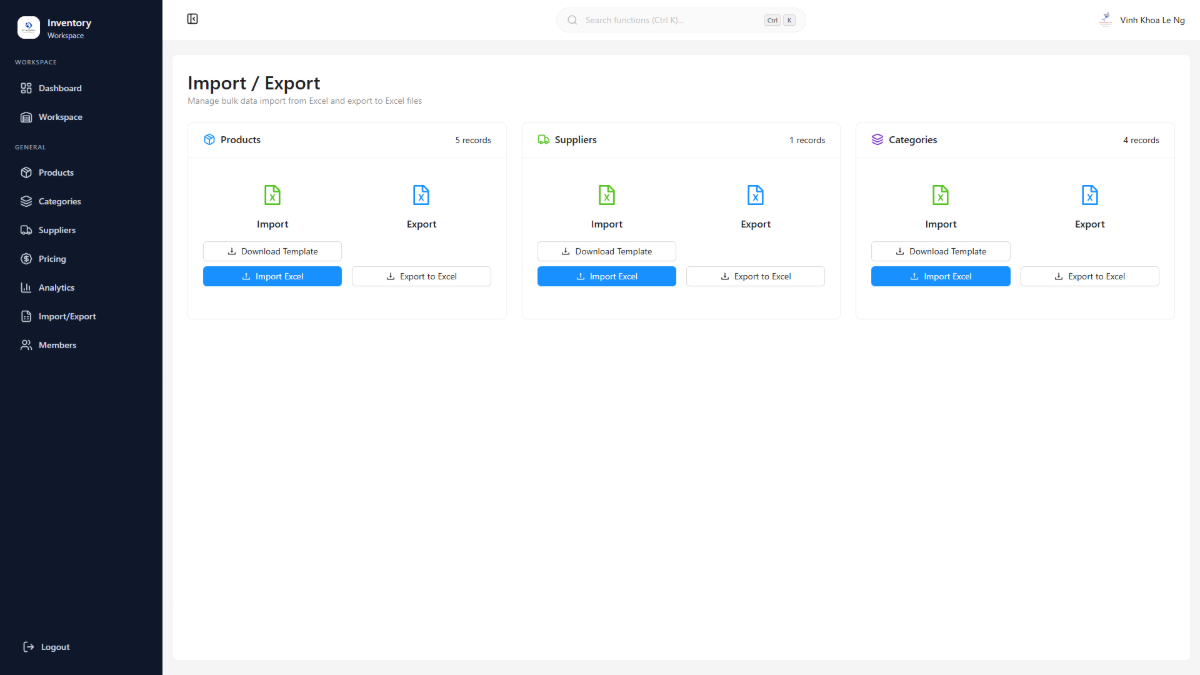Open Analytics via its chart icon
The height and width of the screenshot is (675, 1200).
pyautogui.click(x=25, y=287)
